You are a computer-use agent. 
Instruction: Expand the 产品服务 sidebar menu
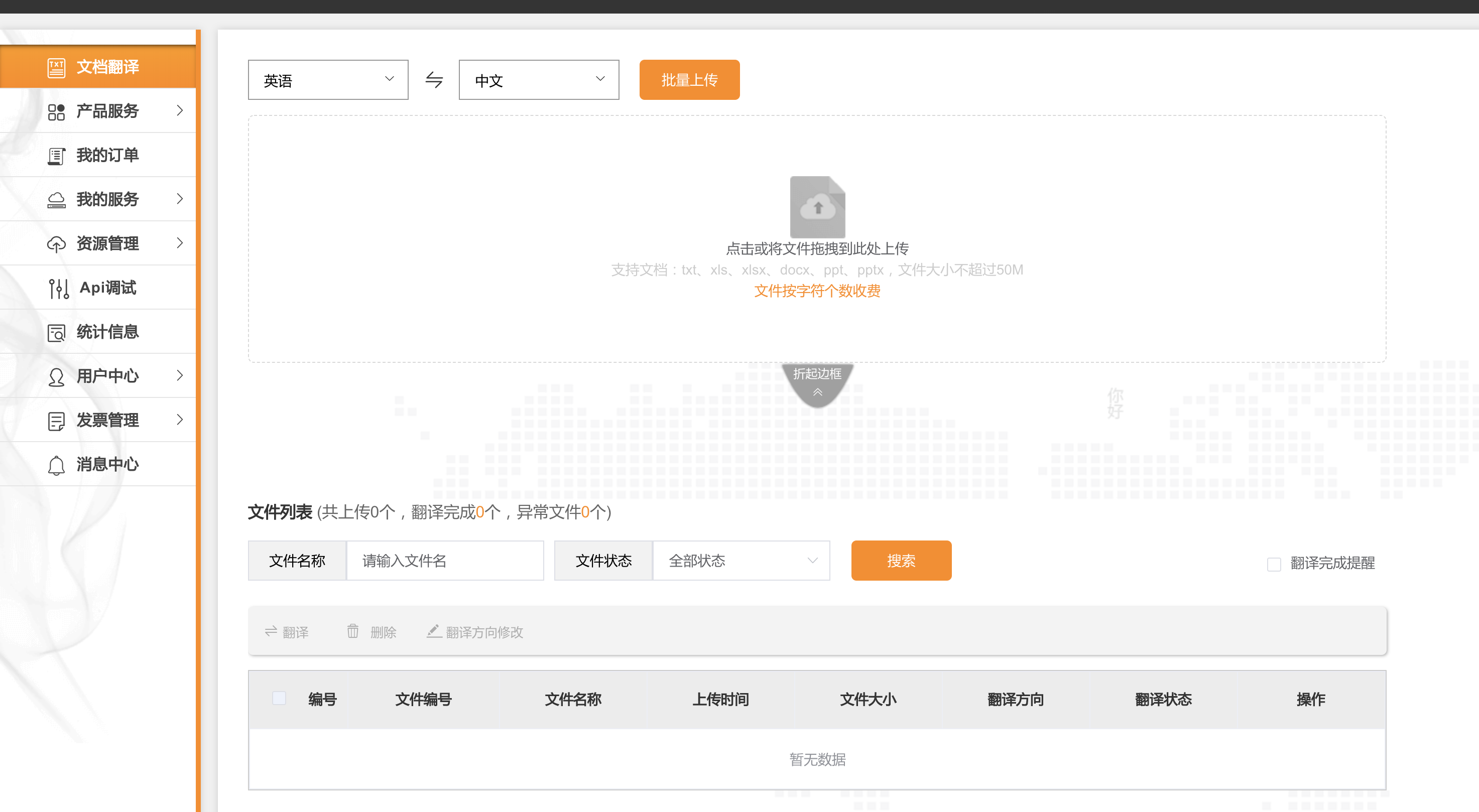point(107,111)
